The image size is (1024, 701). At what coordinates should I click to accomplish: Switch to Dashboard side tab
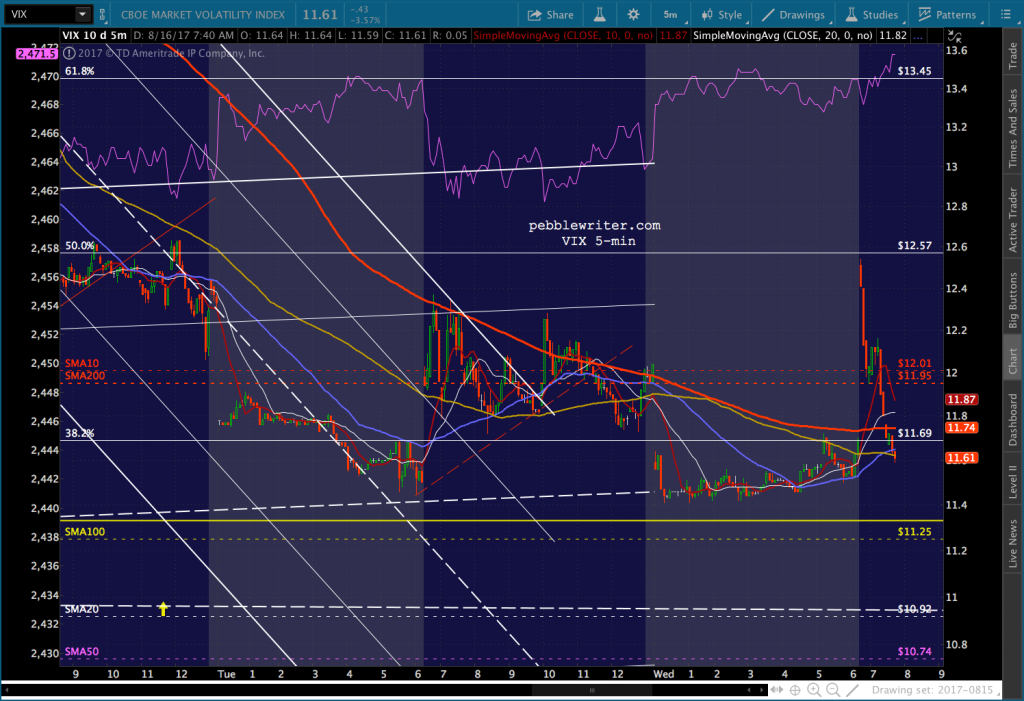(1013, 420)
